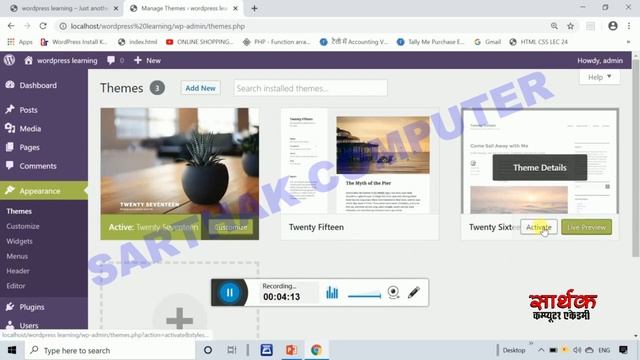Image resolution: width=640 pixels, height=360 pixels.
Task: Click the address bar URL
Action: (x=158, y=27)
